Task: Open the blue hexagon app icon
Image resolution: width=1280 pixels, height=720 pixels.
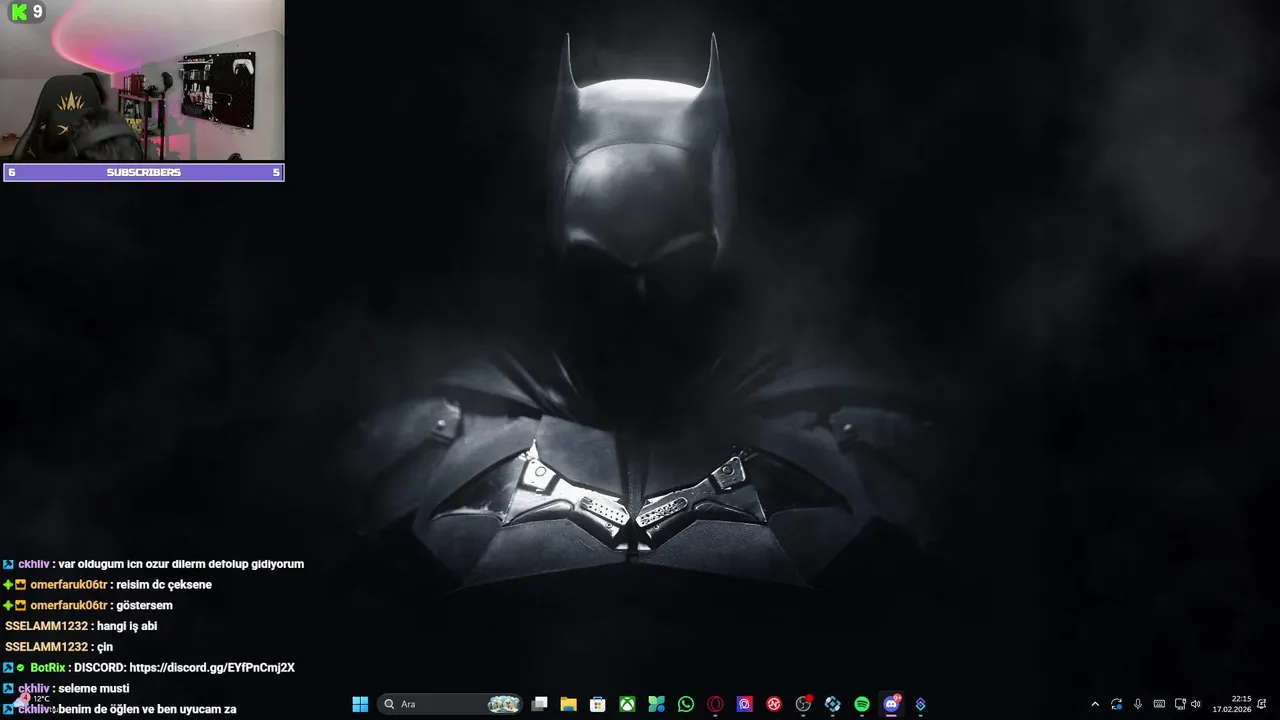Action: [x=832, y=704]
